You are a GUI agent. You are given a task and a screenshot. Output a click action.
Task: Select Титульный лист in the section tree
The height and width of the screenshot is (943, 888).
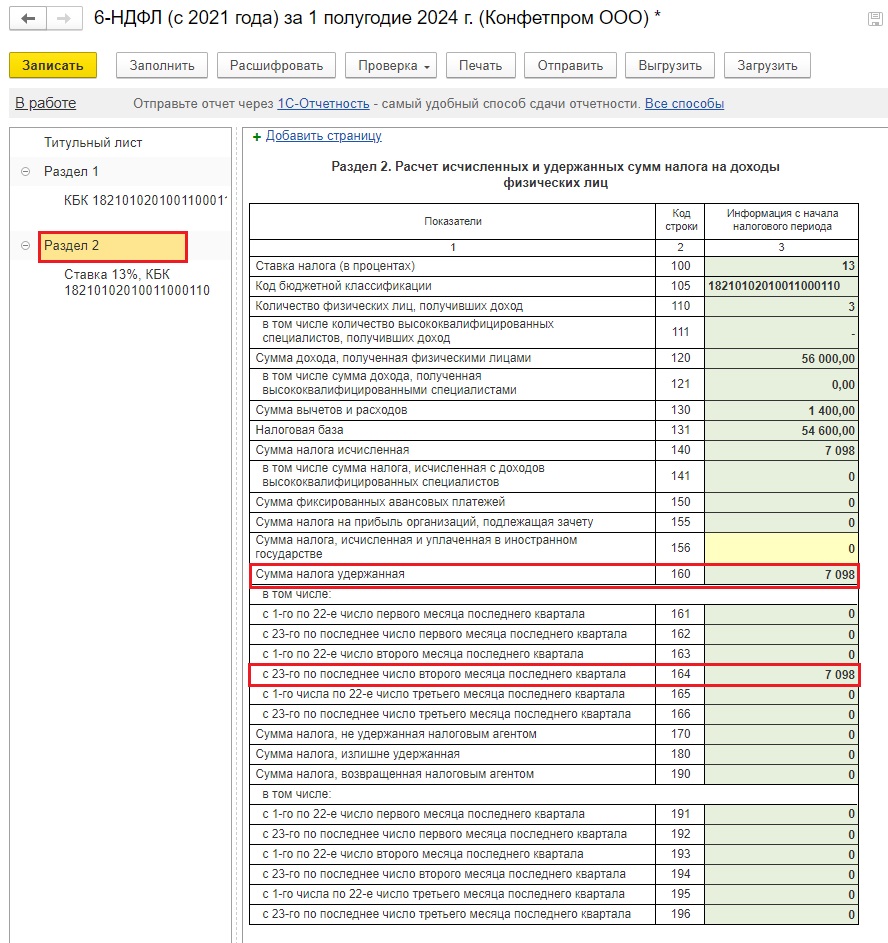tap(93, 143)
